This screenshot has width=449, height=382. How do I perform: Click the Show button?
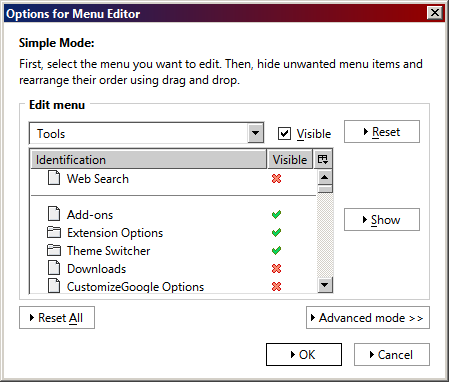pyautogui.click(x=382, y=220)
